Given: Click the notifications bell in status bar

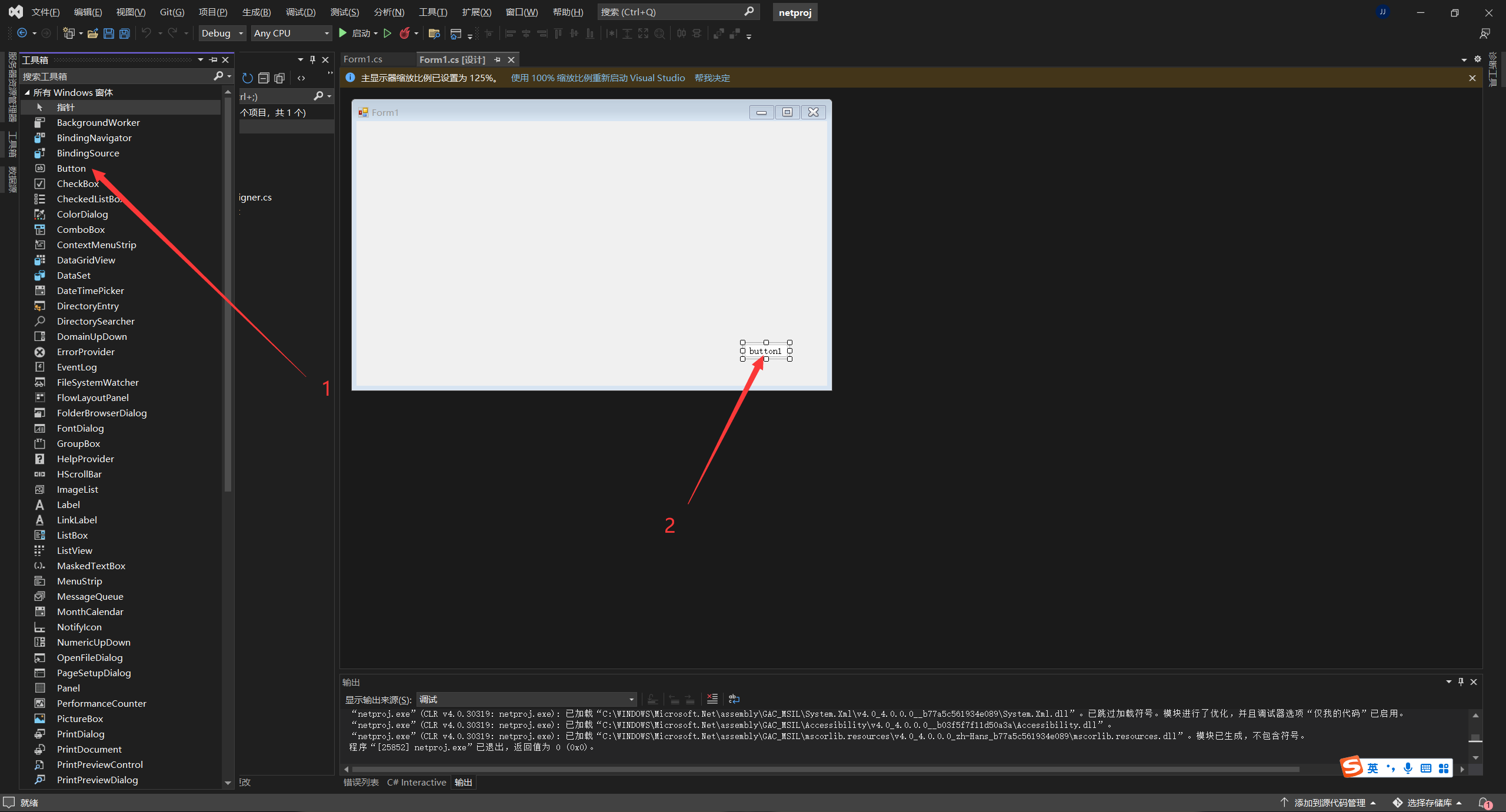Looking at the screenshot, I should click(x=1484, y=803).
